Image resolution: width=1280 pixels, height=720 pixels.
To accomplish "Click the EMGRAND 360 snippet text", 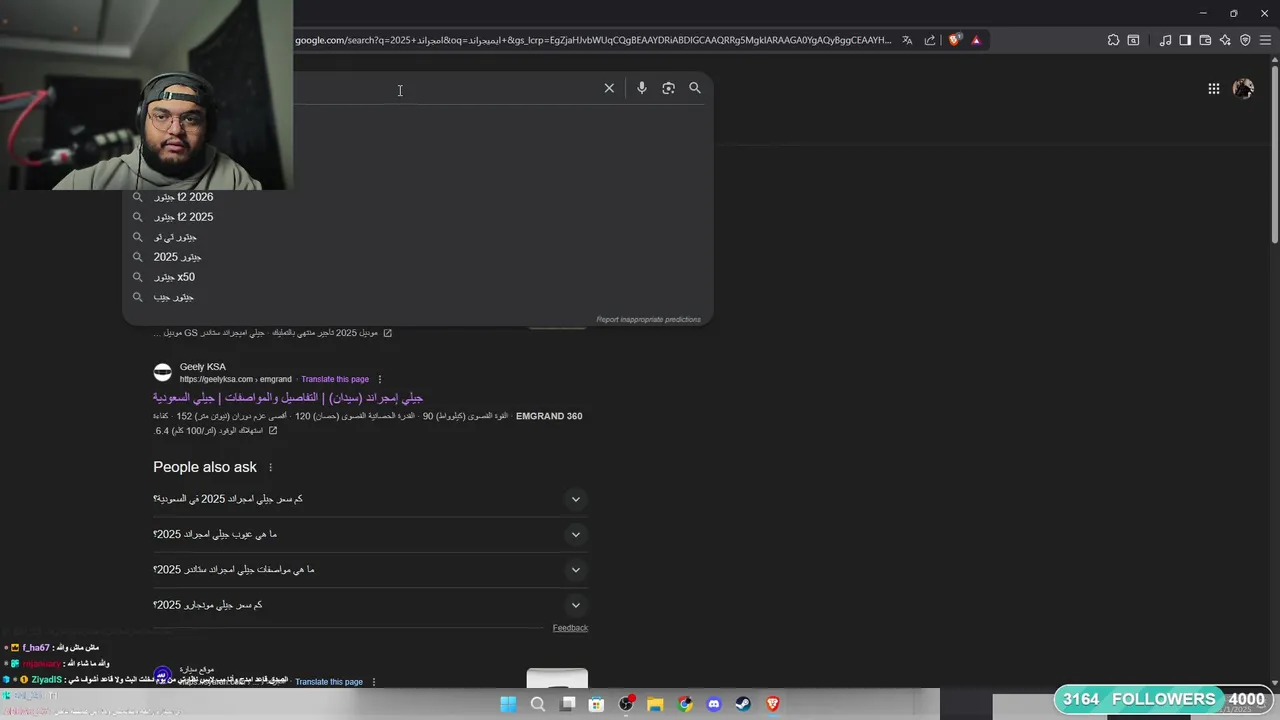I will pos(549,416).
